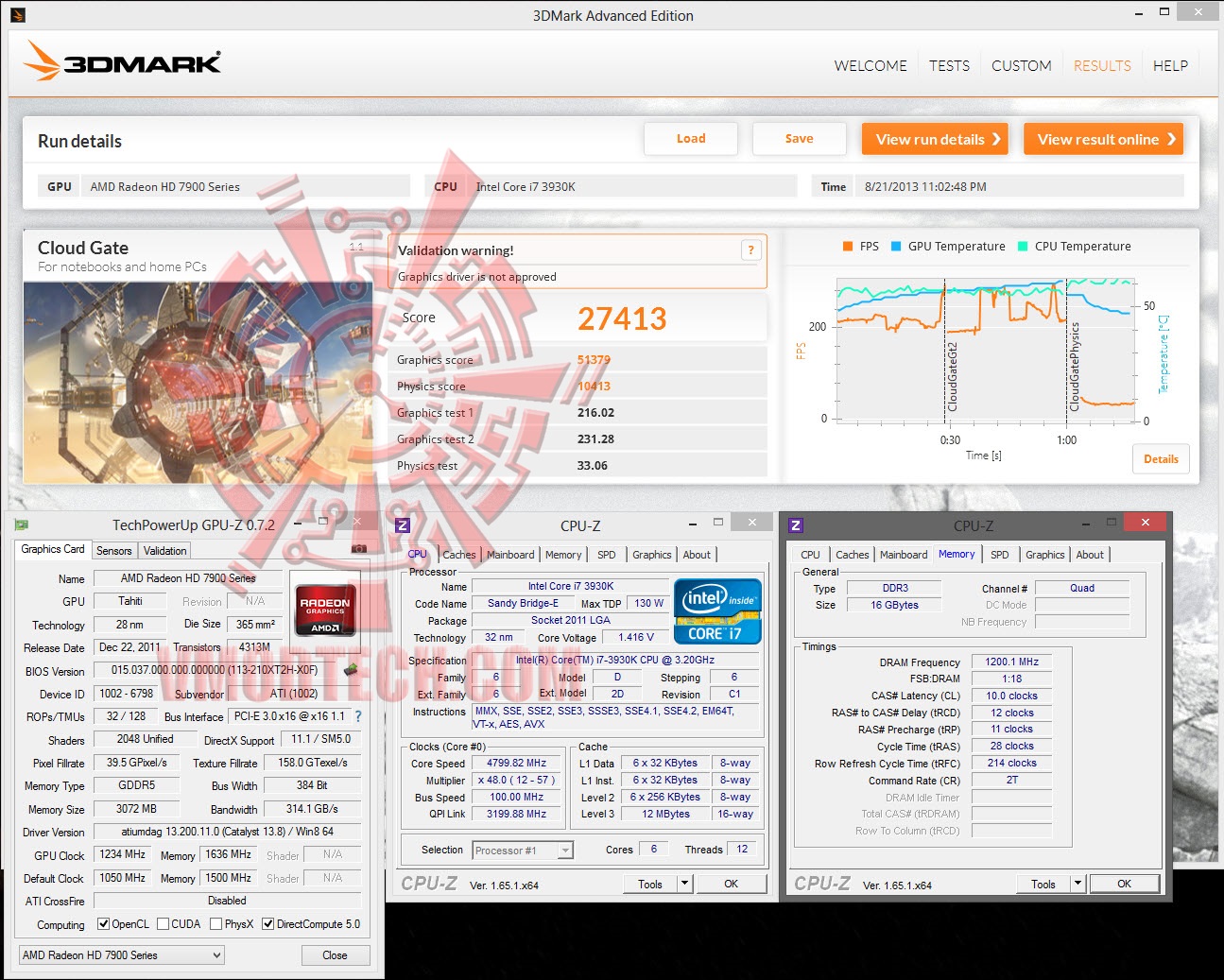Screen dimensions: 1224x980
Task: Click the GPU-Z Name field showing AMD Radeon HD 7900 Series
Action: click(188, 578)
